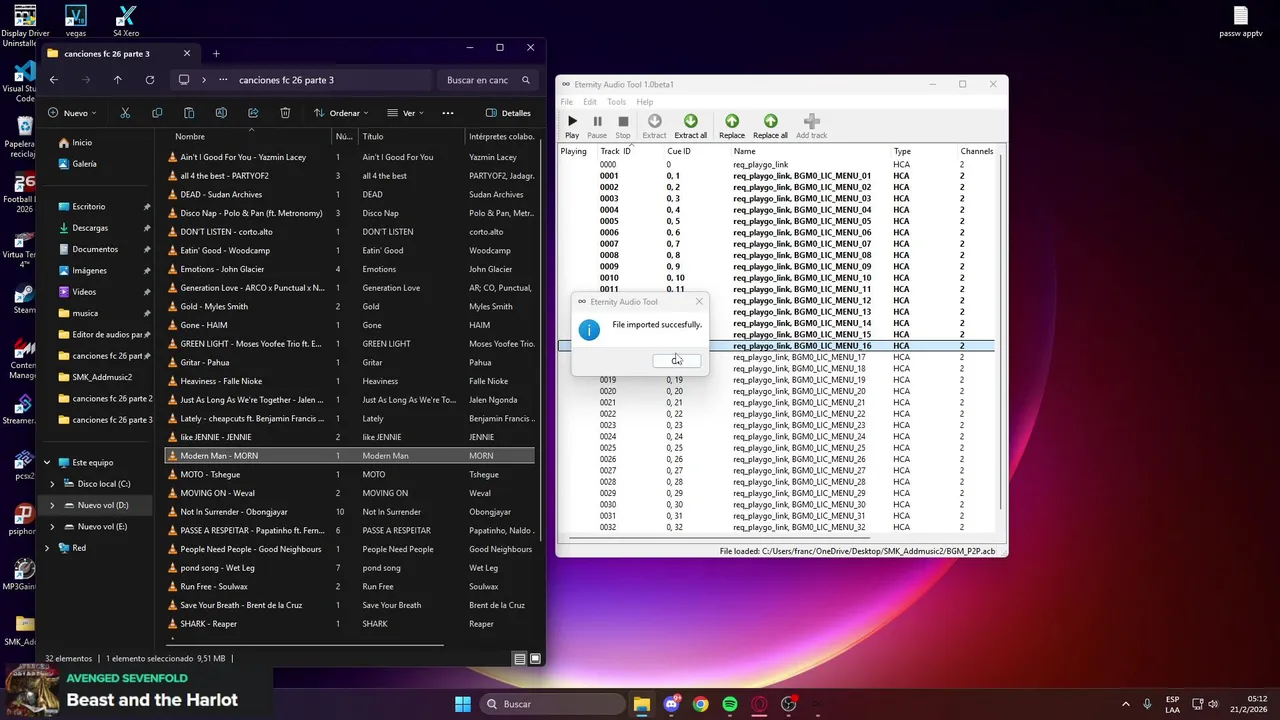The image size is (1280, 720).
Task: Open the Tools menu in Eternity Audio Tool
Action: 616,102
